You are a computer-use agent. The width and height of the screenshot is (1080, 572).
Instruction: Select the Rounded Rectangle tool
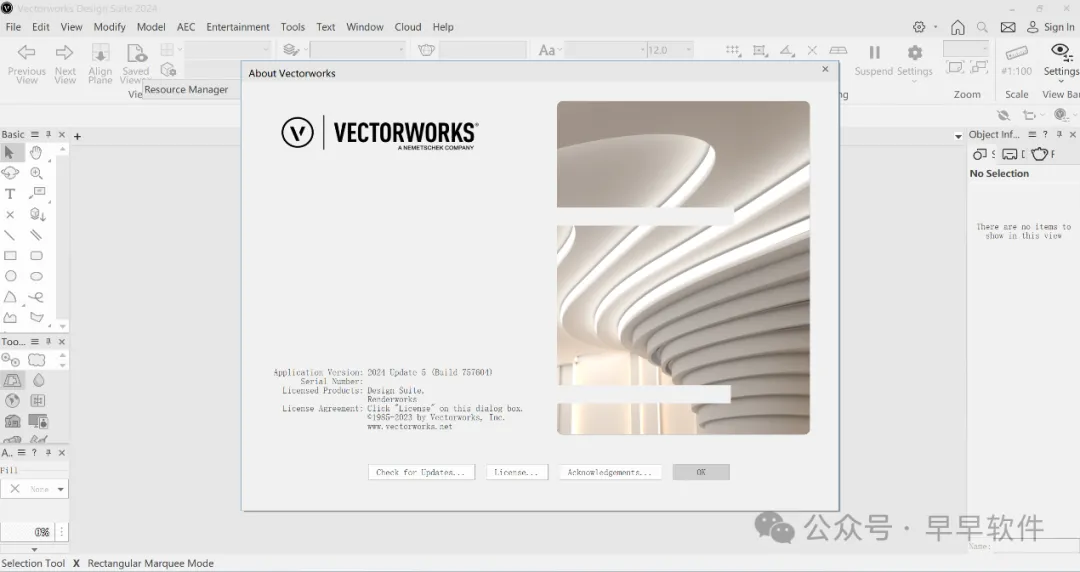coord(37,256)
